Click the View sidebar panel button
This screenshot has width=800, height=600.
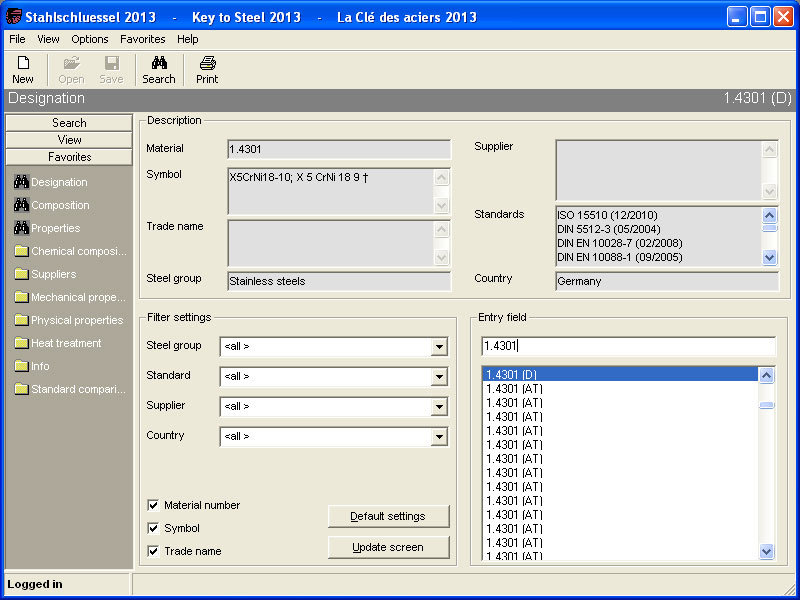69,140
